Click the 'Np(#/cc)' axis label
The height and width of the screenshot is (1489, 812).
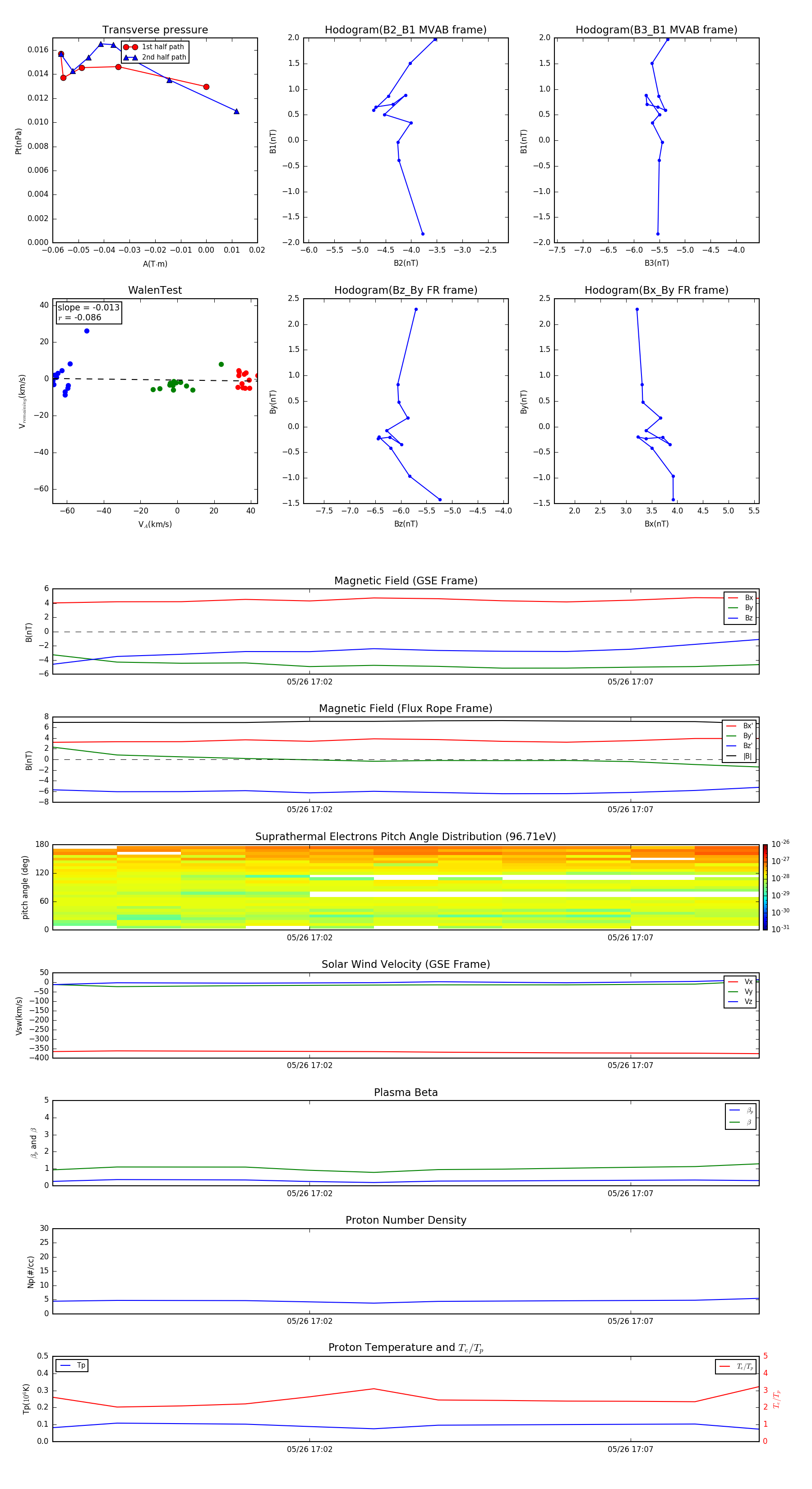(31, 1272)
